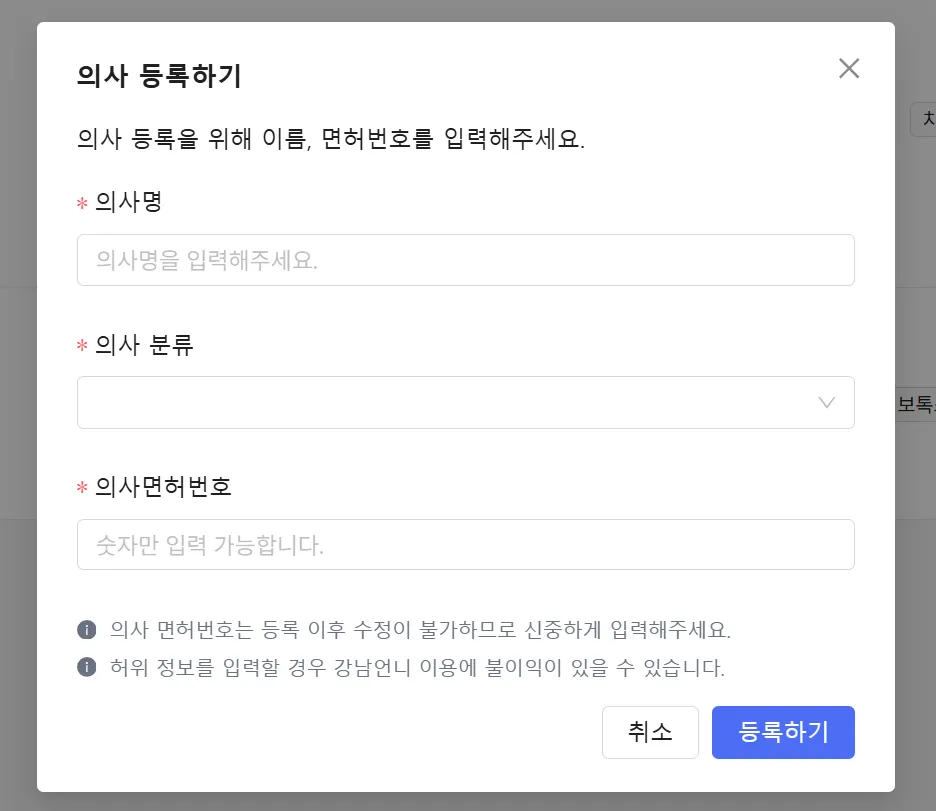Image resolution: width=936 pixels, height=811 pixels.
Task: Click the 의사명 field label
Action: (128, 202)
